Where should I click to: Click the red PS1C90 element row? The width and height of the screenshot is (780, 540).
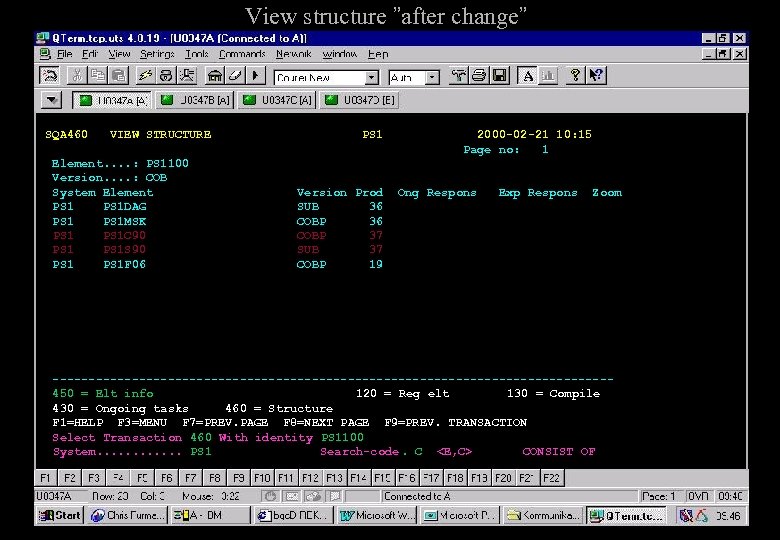217,235
